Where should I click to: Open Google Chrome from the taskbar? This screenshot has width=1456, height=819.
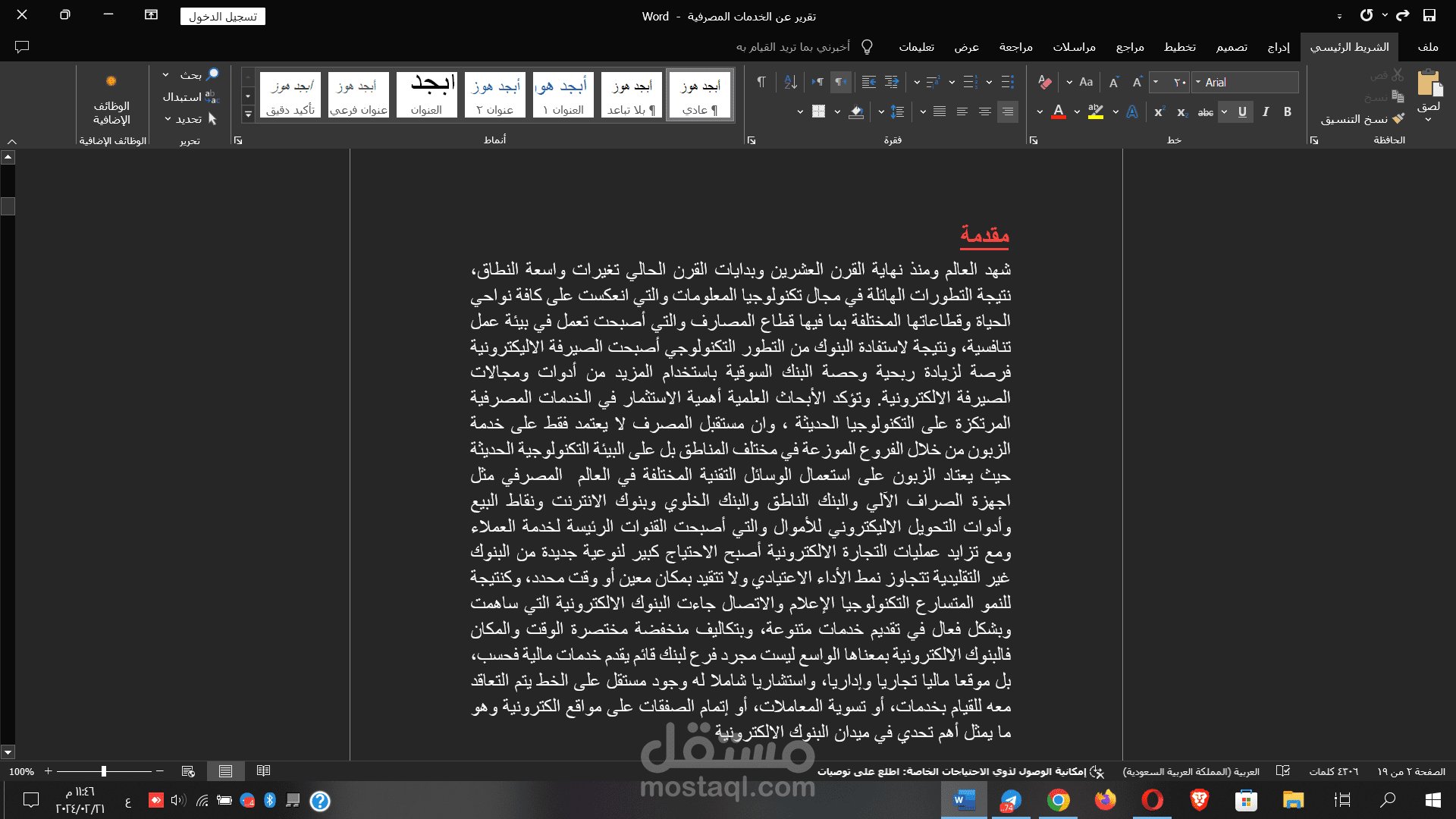[x=1058, y=800]
